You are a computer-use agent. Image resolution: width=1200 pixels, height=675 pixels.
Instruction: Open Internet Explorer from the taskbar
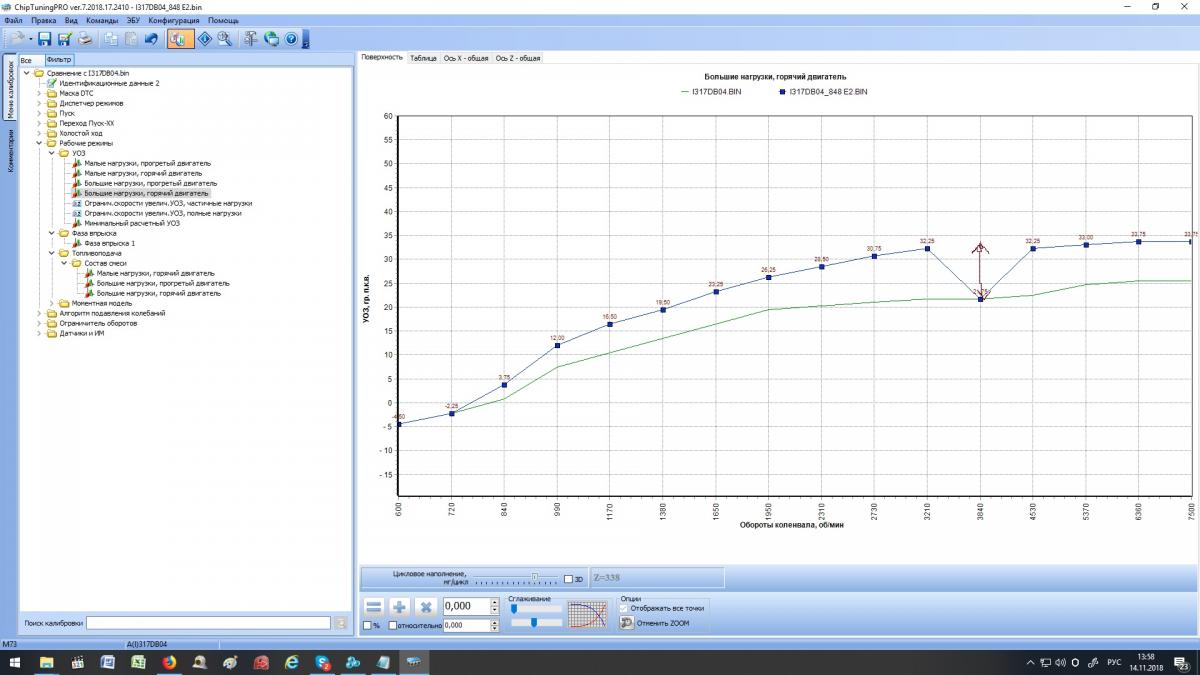291,662
